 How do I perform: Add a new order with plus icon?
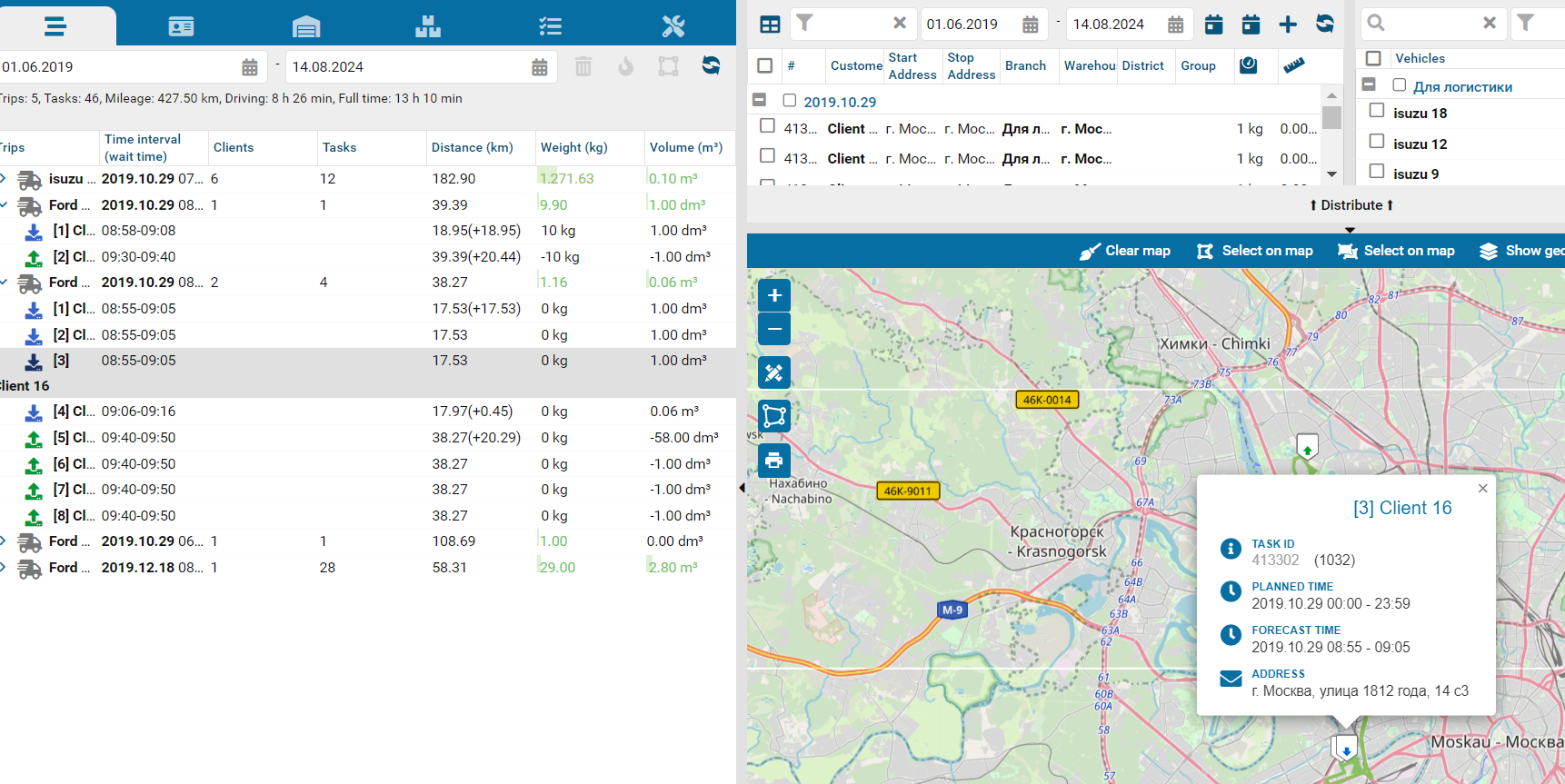[1288, 25]
